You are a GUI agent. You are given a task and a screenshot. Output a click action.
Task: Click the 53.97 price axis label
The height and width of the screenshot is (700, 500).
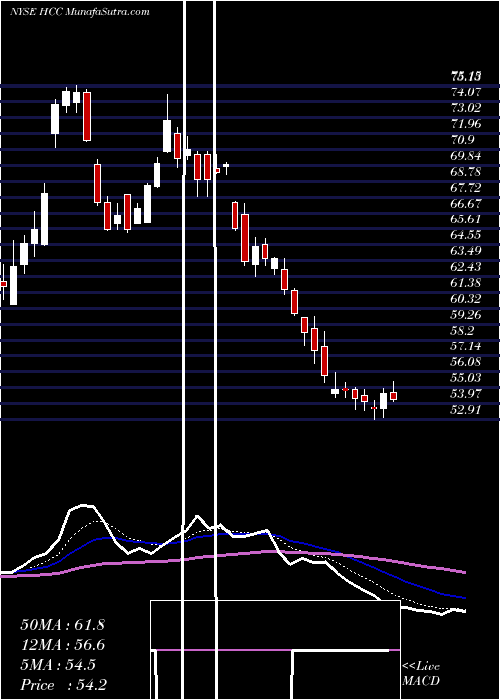[x=466, y=394]
